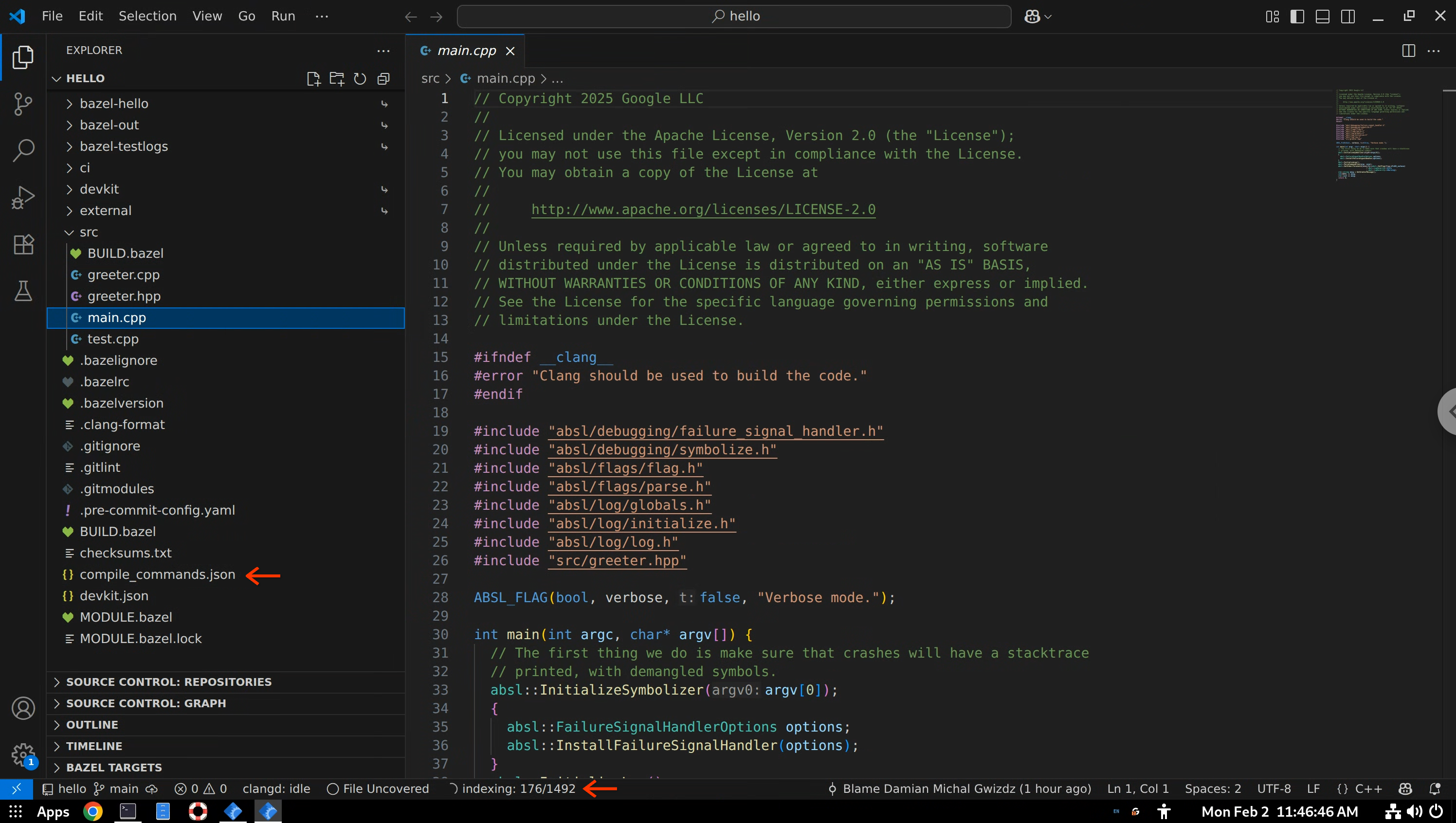Expand the ci folder
The image size is (1456, 823).
point(225,168)
